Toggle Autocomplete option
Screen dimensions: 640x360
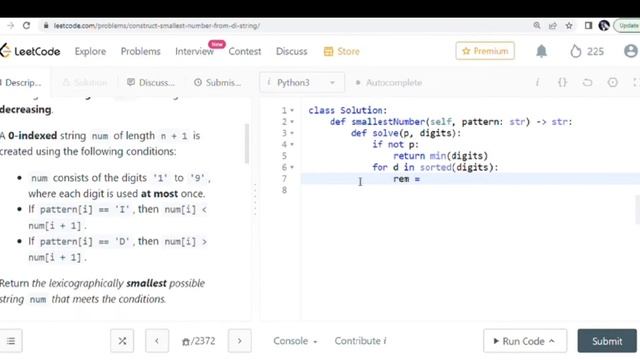click(x=389, y=82)
